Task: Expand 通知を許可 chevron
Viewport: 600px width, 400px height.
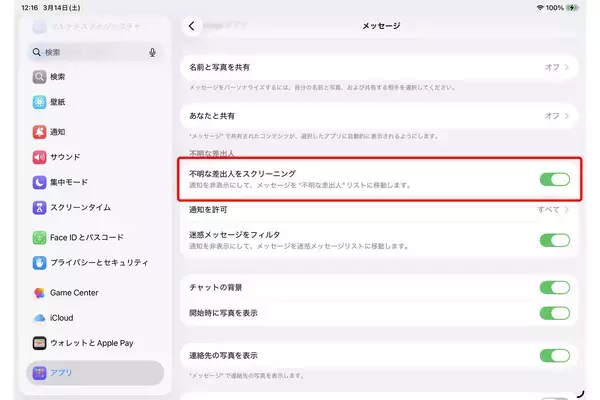Action: pos(567,209)
